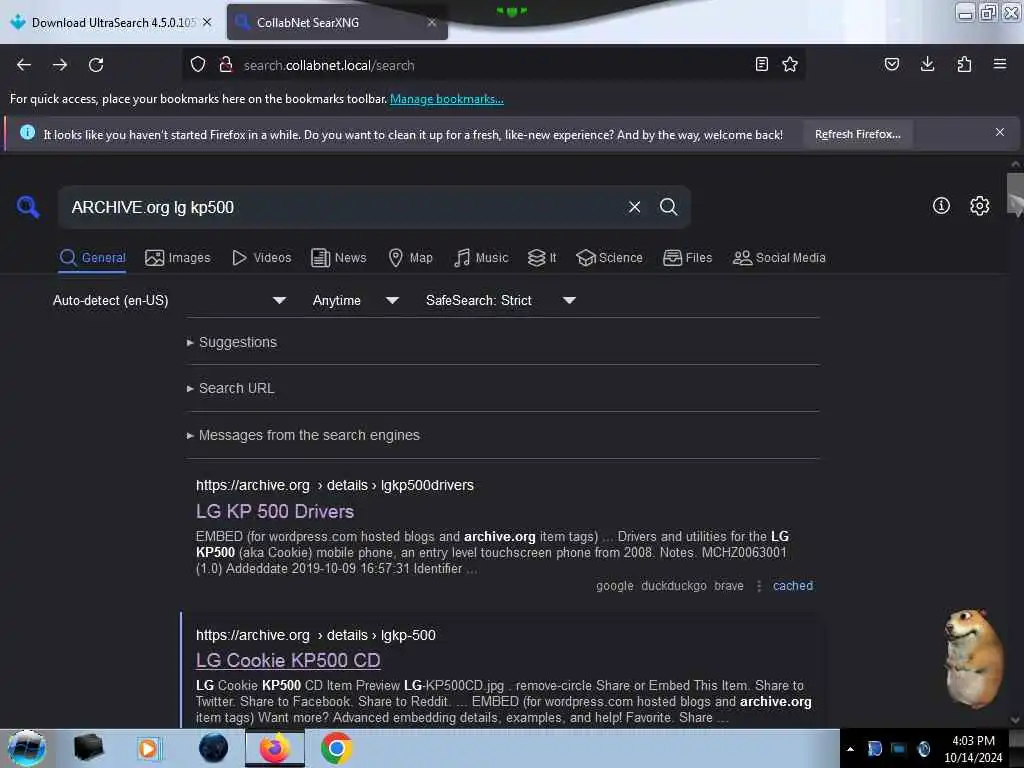
Task: Click the site security lock icon
Action: click(226, 65)
